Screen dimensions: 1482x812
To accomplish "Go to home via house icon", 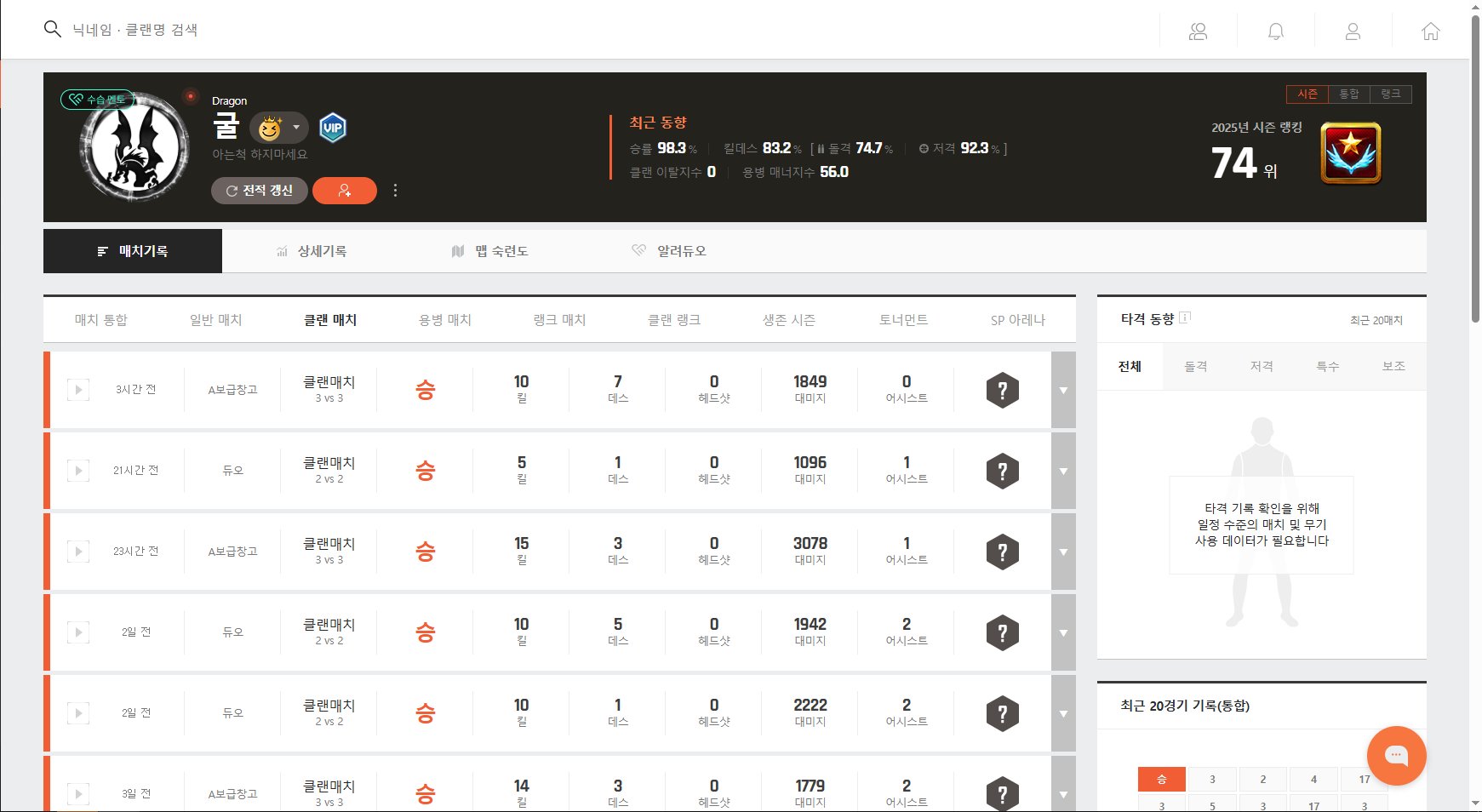I will (1430, 31).
